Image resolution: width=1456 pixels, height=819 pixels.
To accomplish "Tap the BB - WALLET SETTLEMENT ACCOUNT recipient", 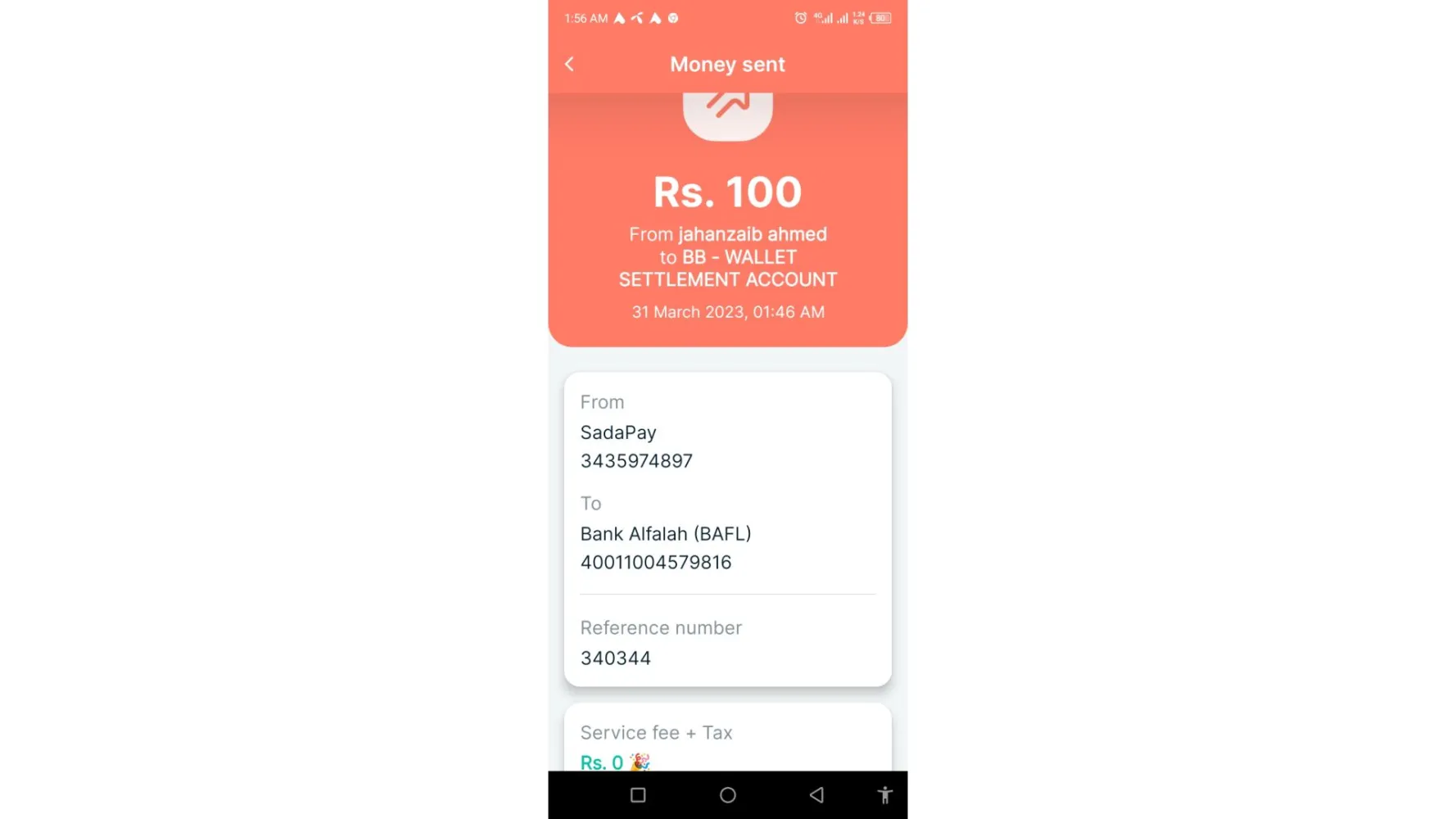I will [728, 269].
